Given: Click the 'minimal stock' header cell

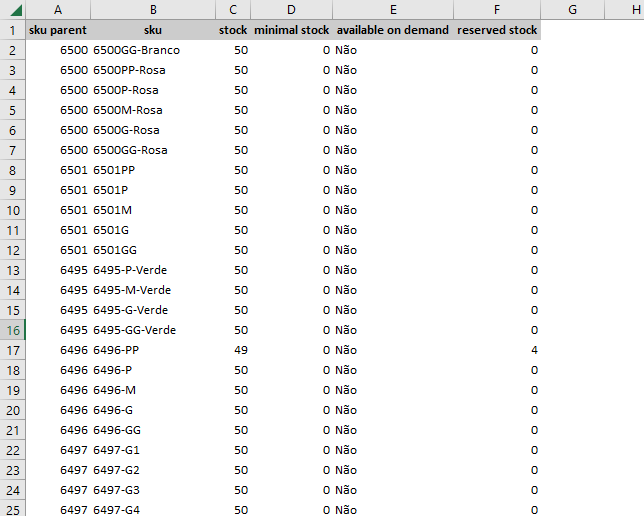Looking at the screenshot, I should pos(291,30).
